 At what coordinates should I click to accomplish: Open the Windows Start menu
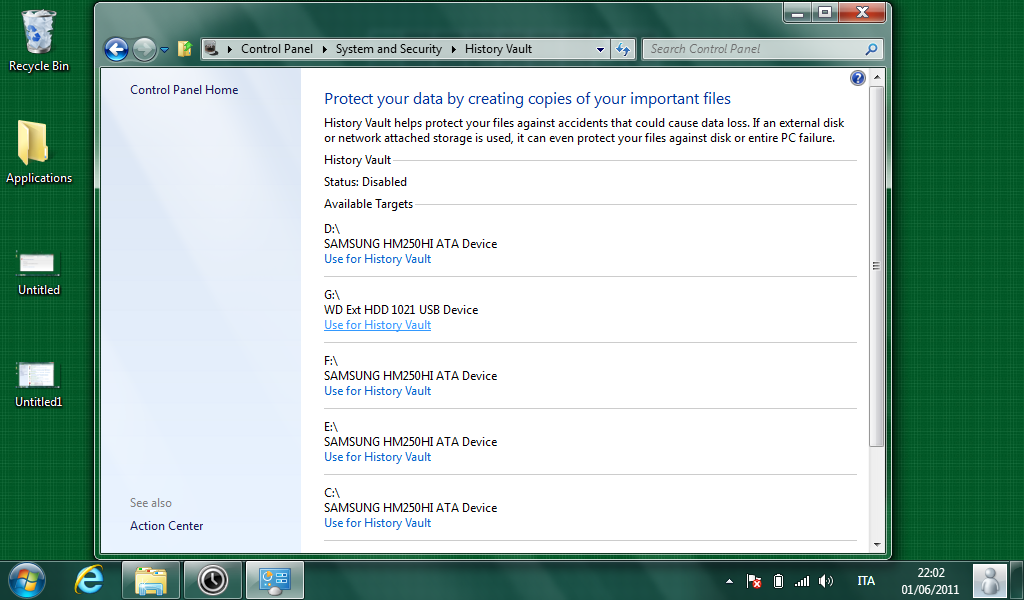pyautogui.click(x=27, y=580)
